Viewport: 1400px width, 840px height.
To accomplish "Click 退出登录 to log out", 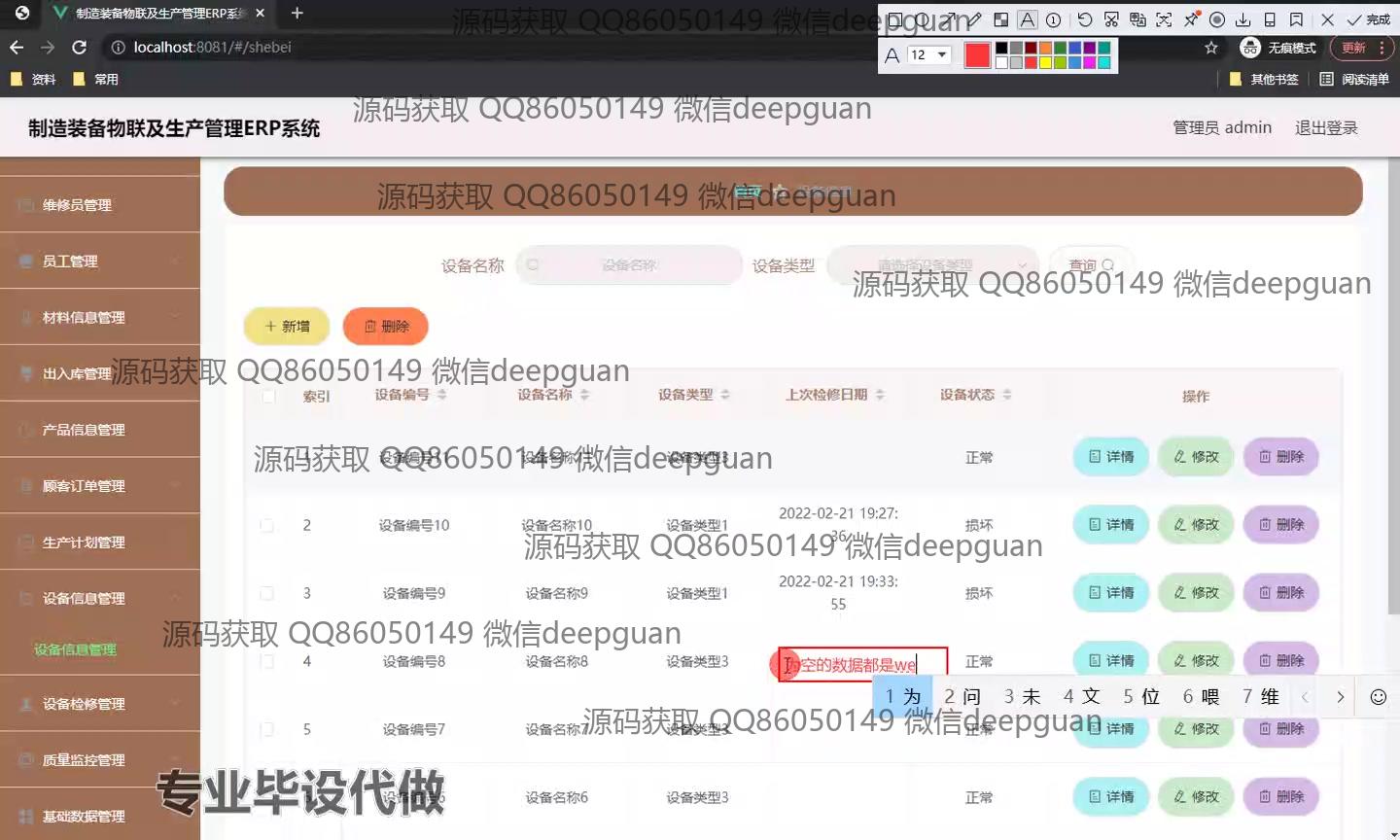I will [1325, 127].
